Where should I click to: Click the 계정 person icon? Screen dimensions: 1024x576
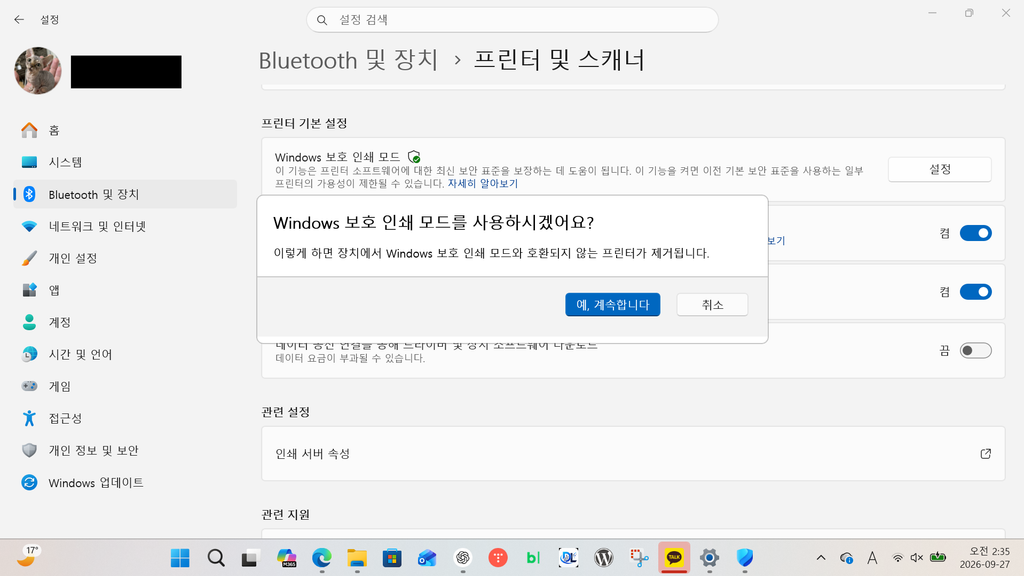pyautogui.click(x=29, y=322)
